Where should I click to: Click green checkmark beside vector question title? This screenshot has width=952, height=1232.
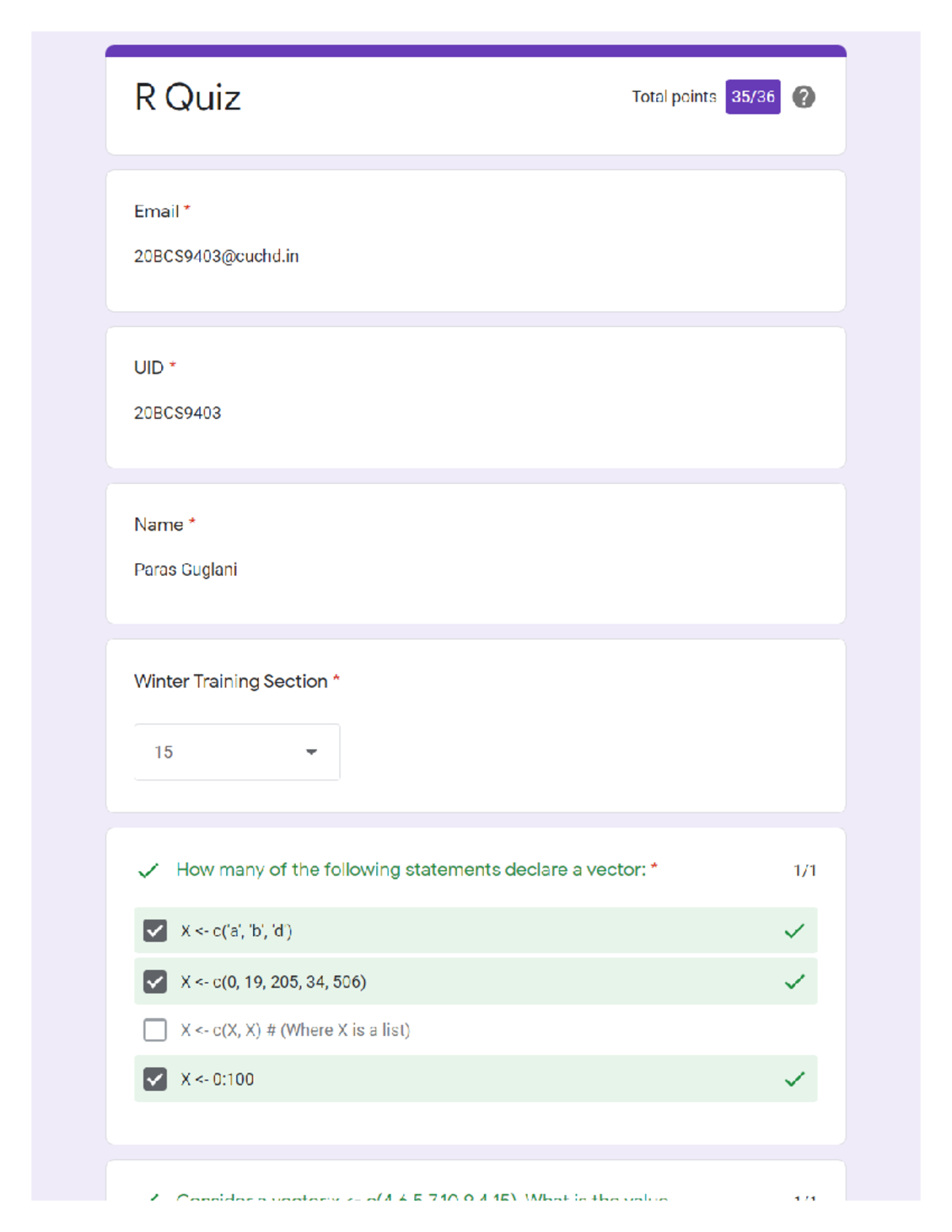(148, 870)
